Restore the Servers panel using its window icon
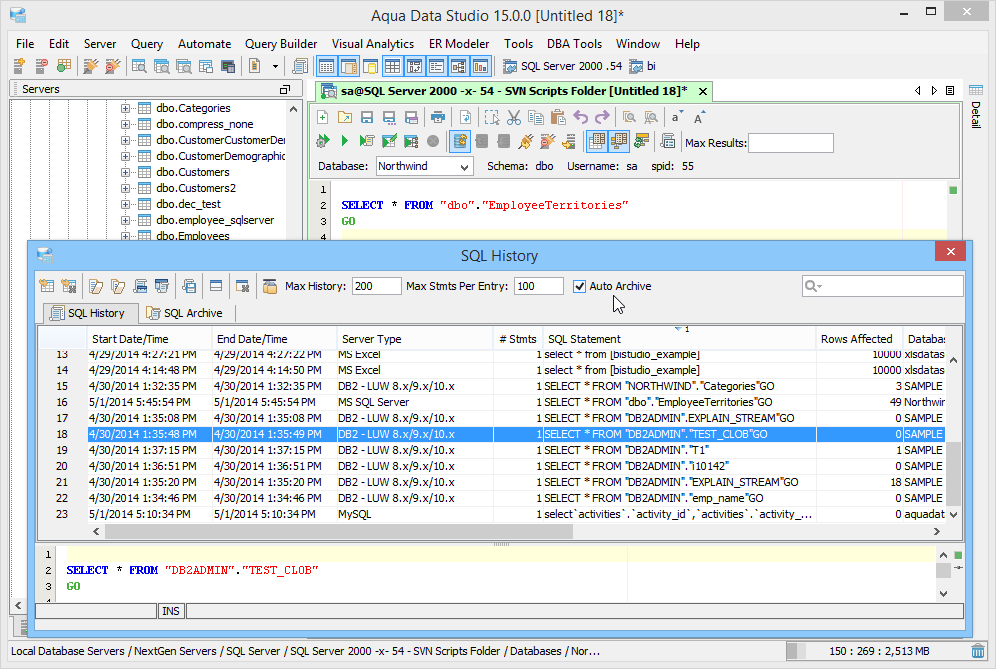This screenshot has width=996, height=669. coord(285,90)
